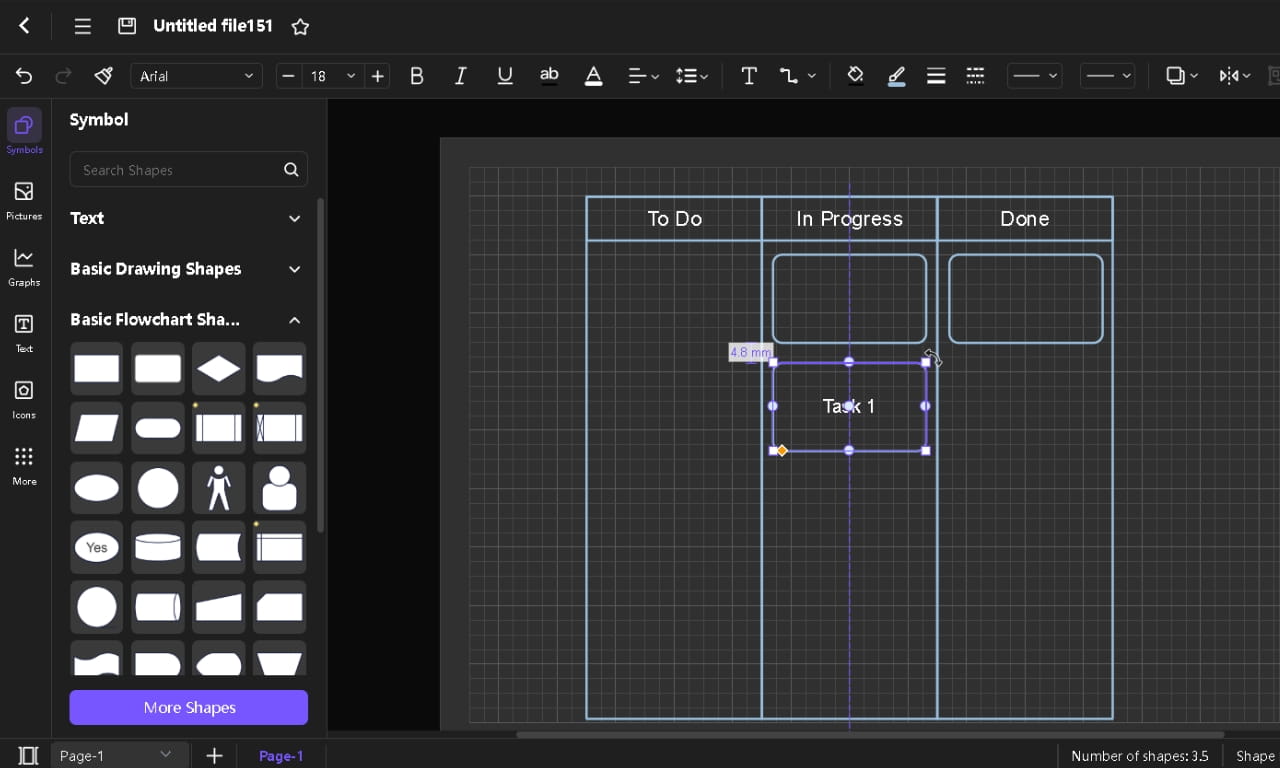1280x768 pixels.
Task: Select the Page-1 tab
Action: [281, 756]
